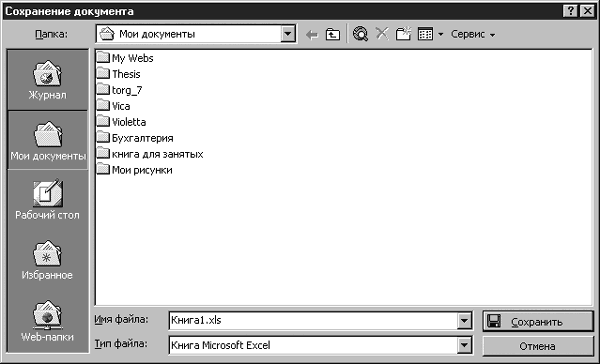Close the Сохранение документа dialog
The width and height of the screenshot is (600, 364).
pyautogui.click(x=587, y=11)
